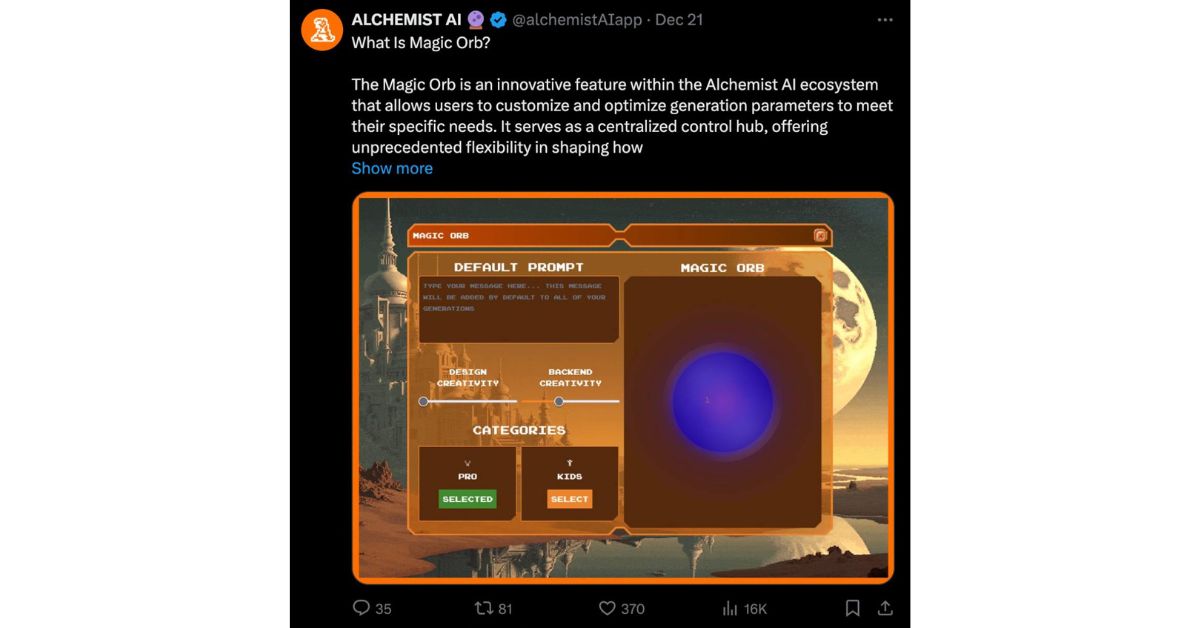This screenshot has height=628, width=1200.
Task: Click the verified blue checkmark badge
Action: click(497, 20)
